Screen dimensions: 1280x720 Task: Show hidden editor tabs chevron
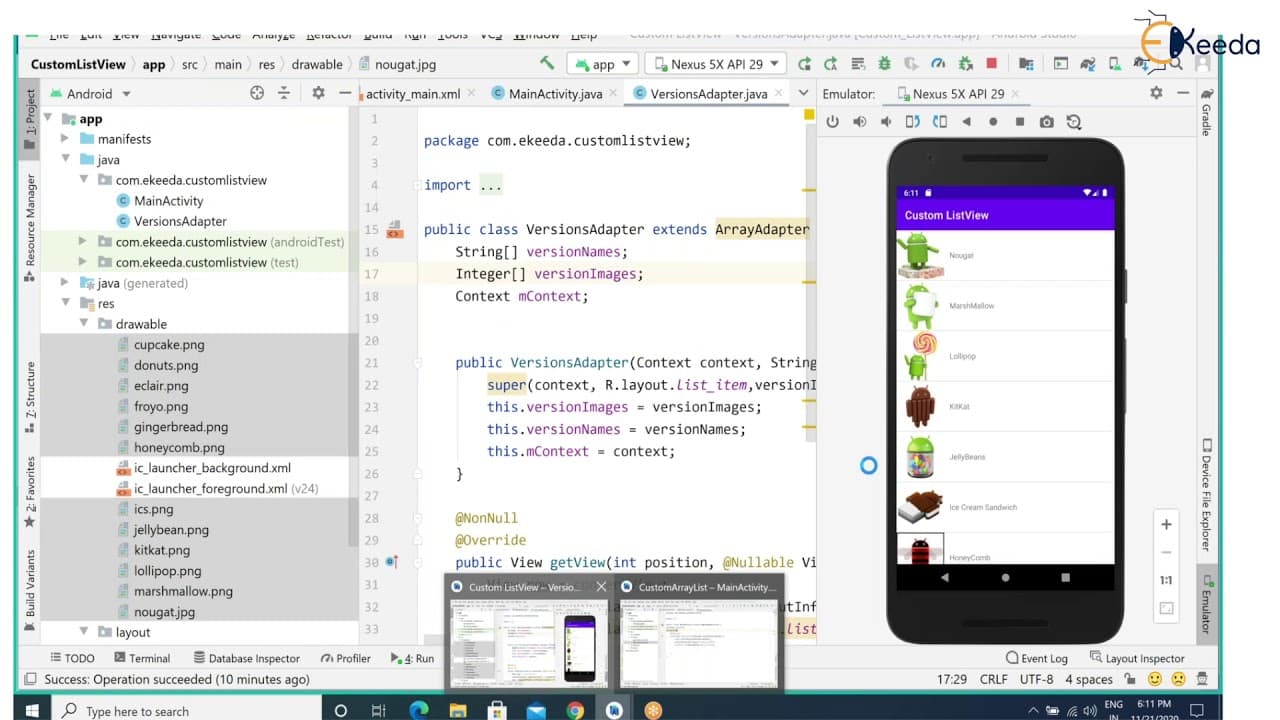[801, 93]
